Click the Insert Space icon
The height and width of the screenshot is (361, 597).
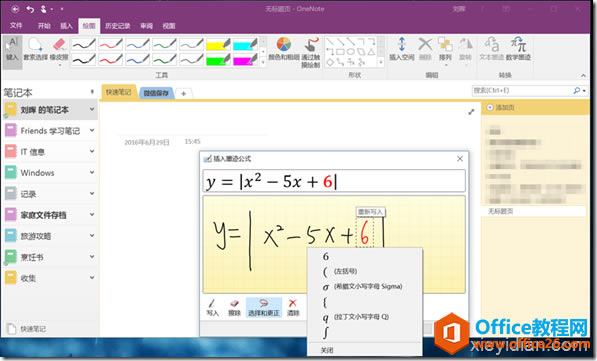pyautogui.click(x=401, y=49)
